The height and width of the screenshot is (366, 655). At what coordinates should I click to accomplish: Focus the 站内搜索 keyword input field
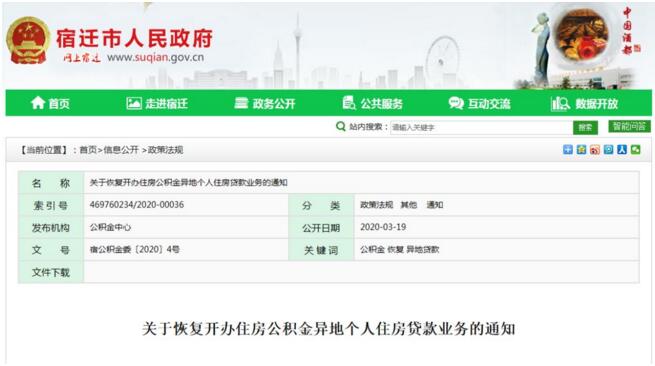[481, 127]
